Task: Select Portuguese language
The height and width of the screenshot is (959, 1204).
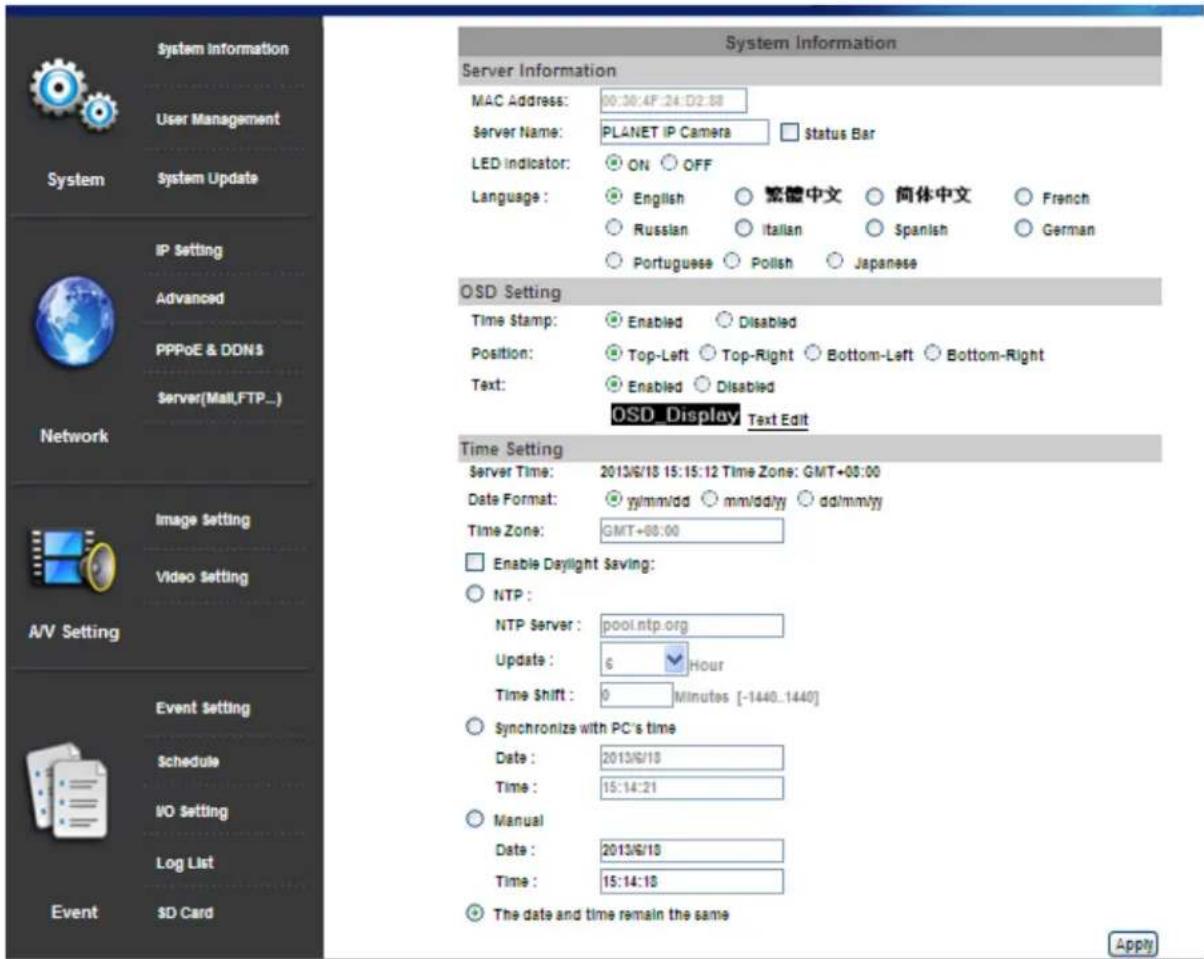Action: coord(614,262)
